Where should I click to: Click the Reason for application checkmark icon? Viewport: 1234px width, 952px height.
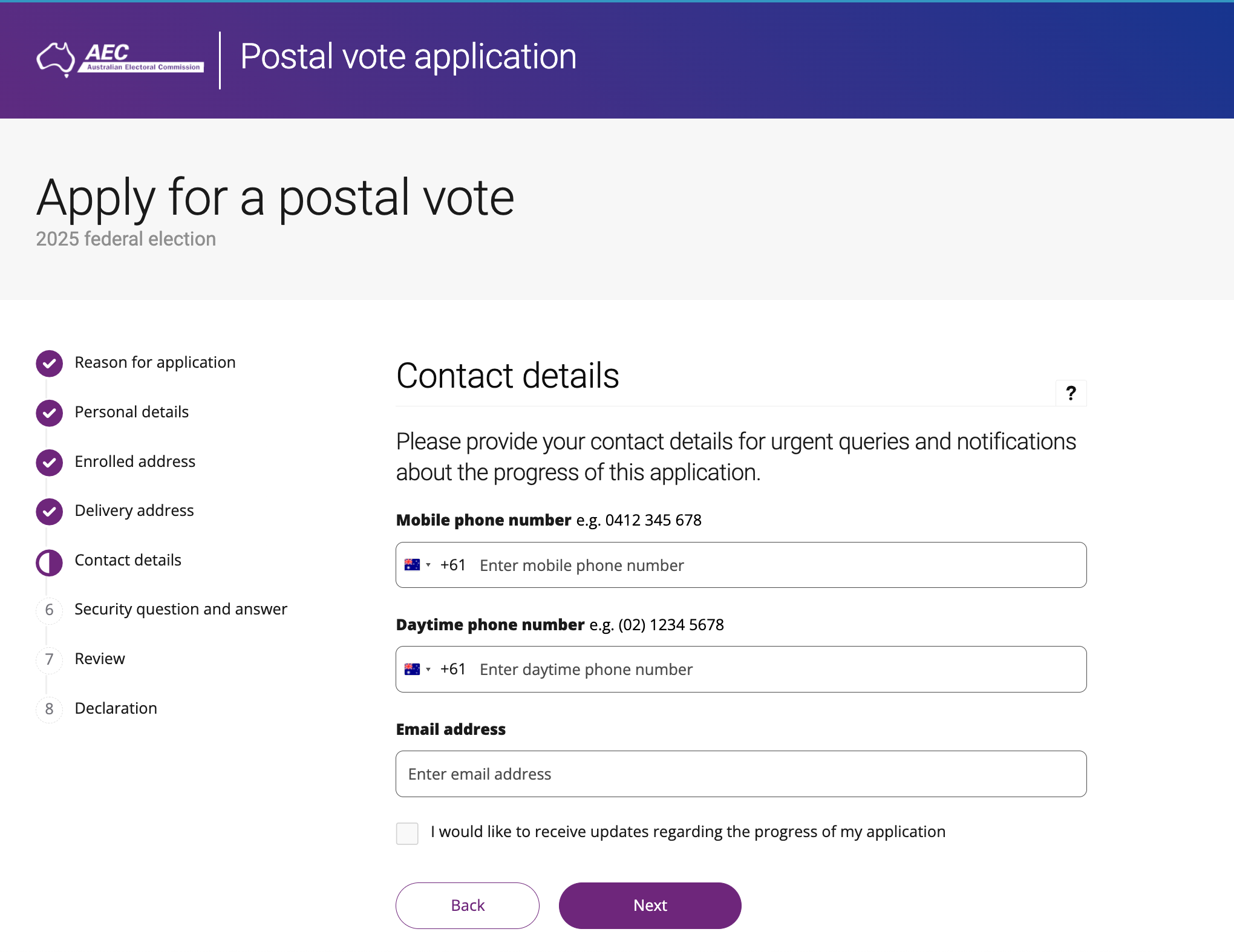(50, 364)
